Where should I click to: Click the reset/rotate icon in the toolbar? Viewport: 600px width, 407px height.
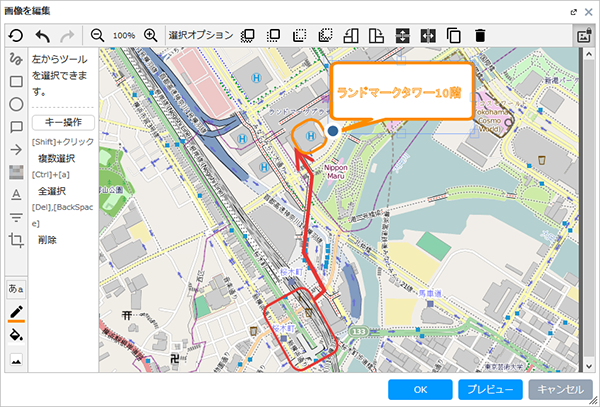[16, 35]
